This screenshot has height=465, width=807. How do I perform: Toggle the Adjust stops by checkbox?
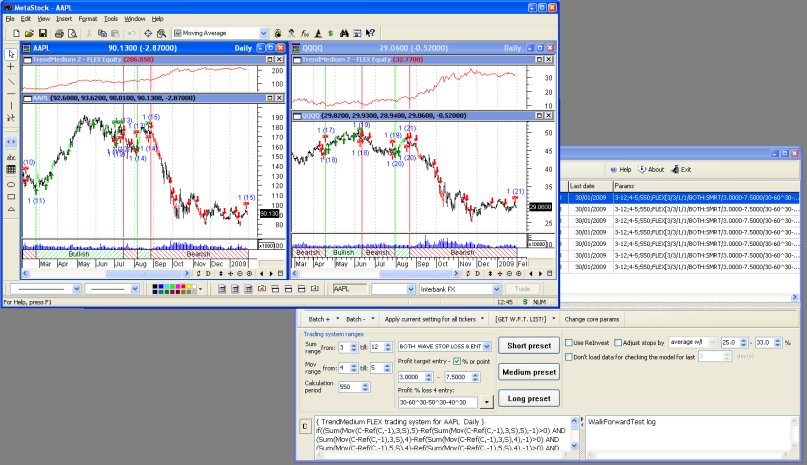pyautogui.click(x=616, y=342)
